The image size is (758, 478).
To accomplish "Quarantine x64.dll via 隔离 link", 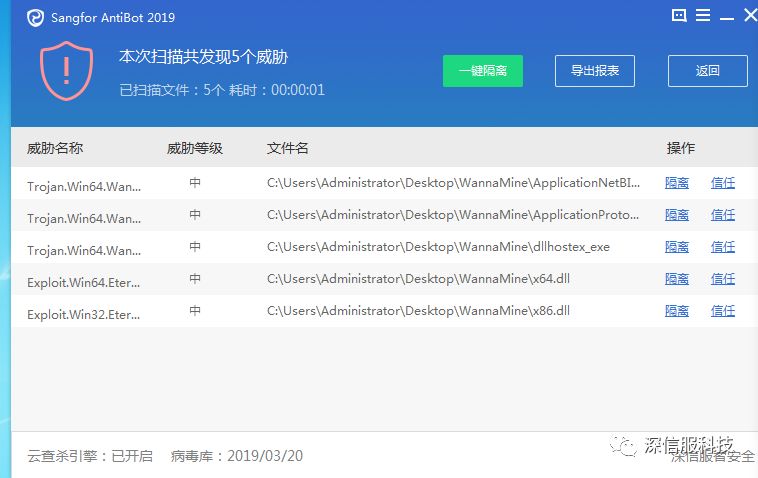I will (x=677, y=278).
